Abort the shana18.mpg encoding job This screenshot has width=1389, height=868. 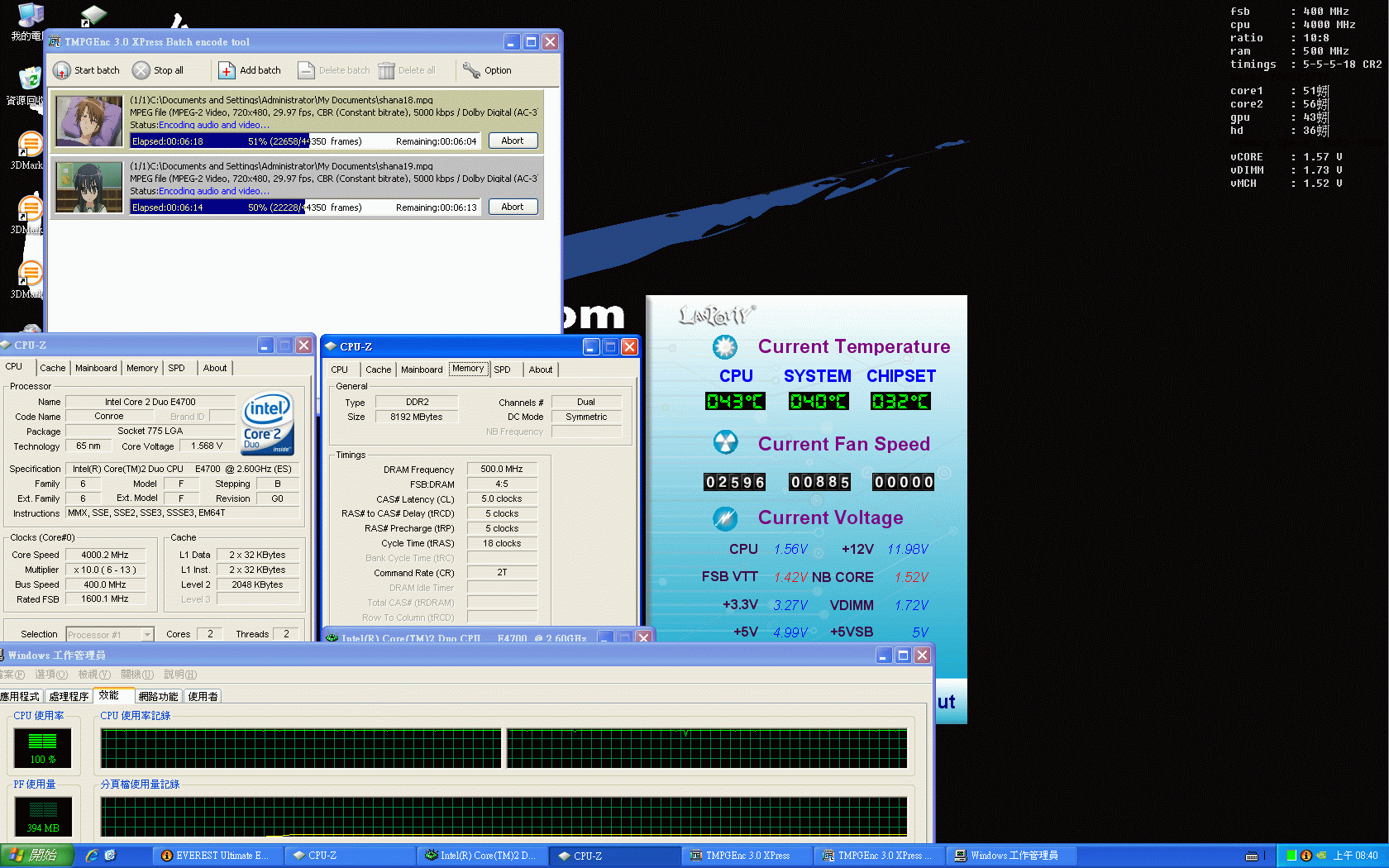point(513,141)
